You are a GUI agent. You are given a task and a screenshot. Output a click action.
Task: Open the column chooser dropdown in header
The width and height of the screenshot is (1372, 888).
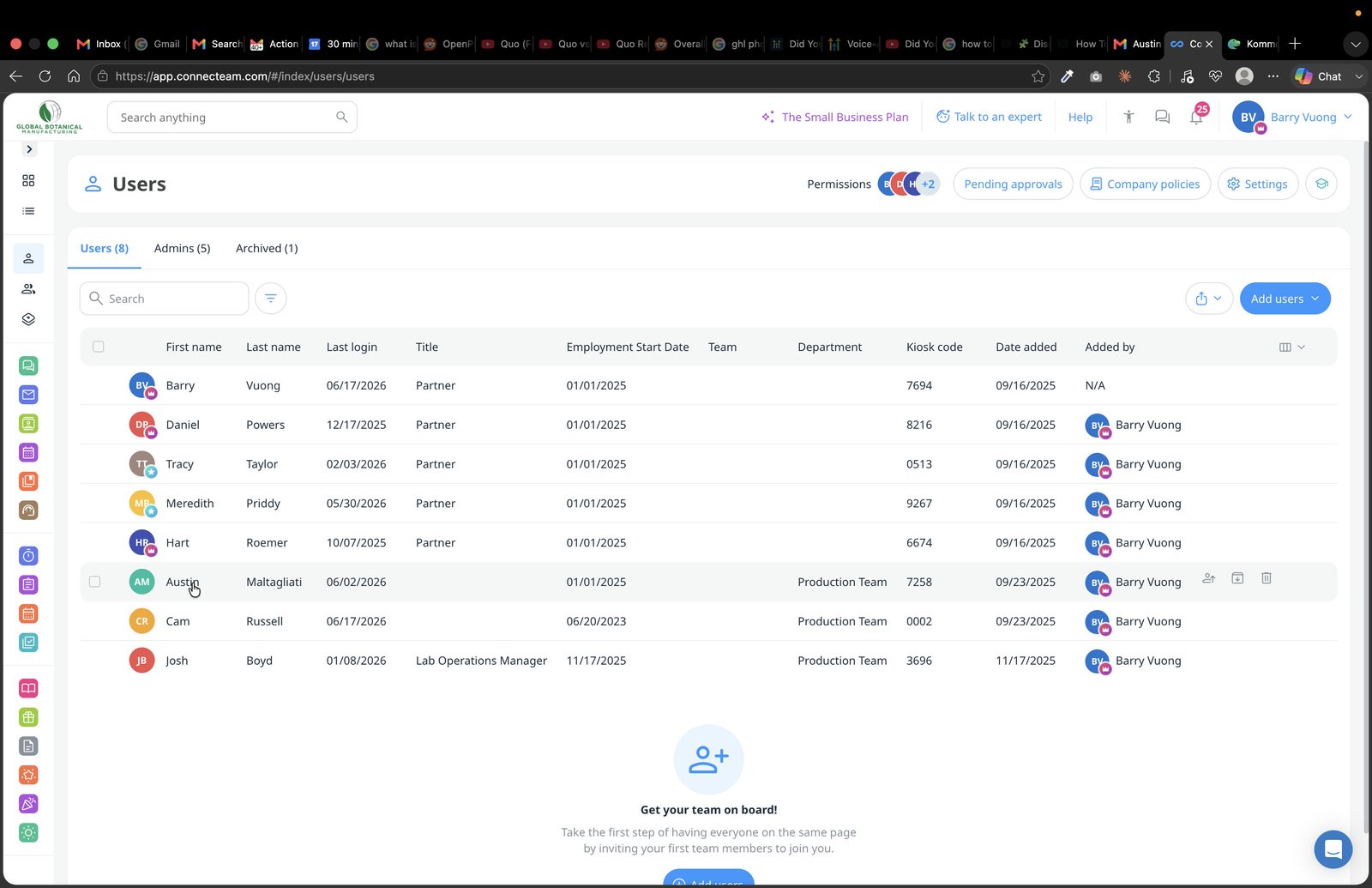coord(1291,347)
